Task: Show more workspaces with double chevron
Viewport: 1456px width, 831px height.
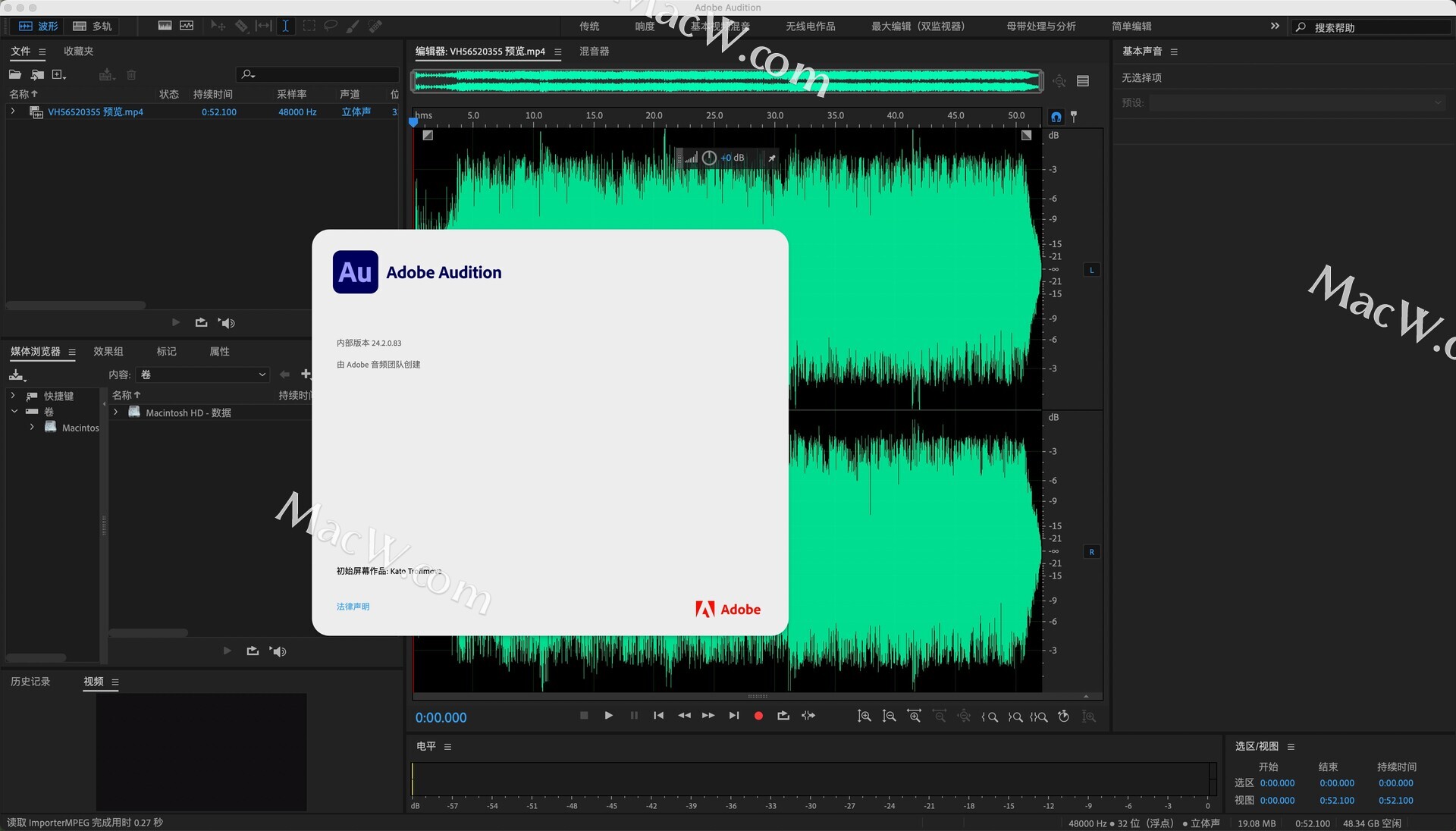Action: pyautogui.click(x=1275, y=26)
